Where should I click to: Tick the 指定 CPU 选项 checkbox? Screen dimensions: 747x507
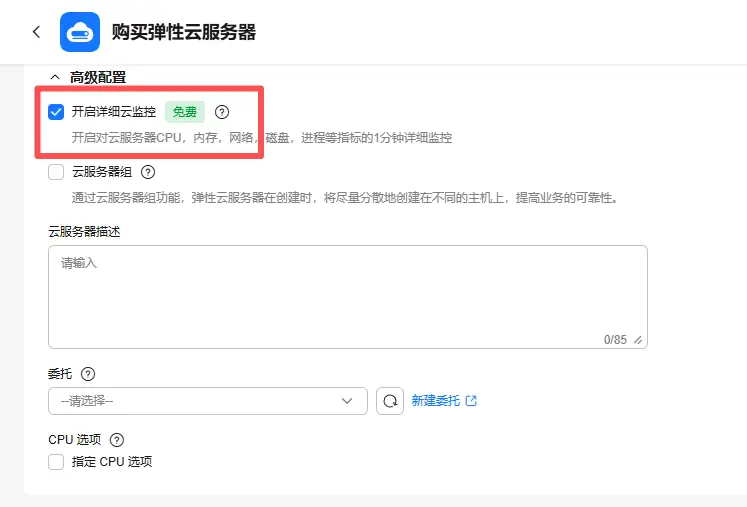tap(57, 462)
